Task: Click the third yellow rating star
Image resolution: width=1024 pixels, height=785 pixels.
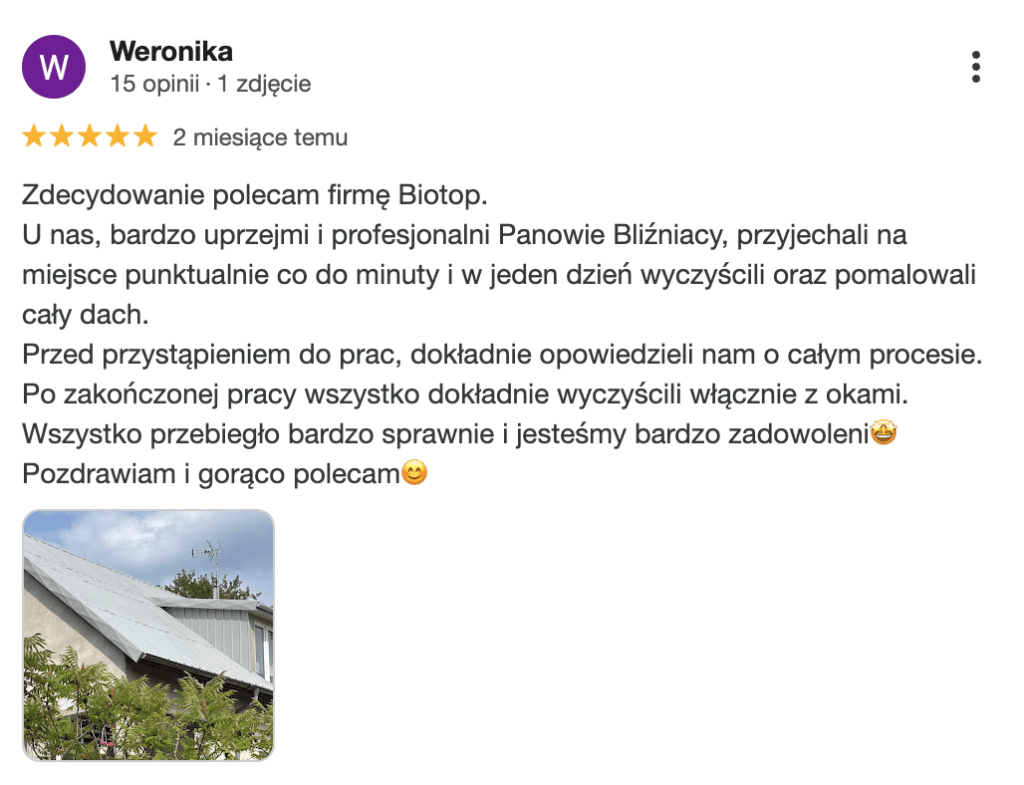Action: click(90, 137)
